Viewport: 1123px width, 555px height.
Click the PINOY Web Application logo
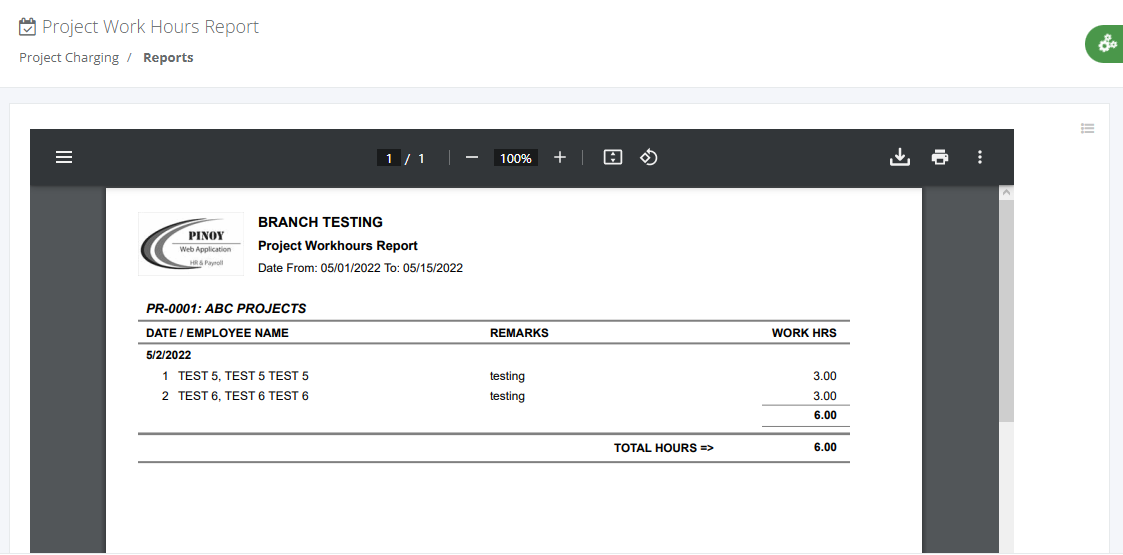tap(191, 243)
